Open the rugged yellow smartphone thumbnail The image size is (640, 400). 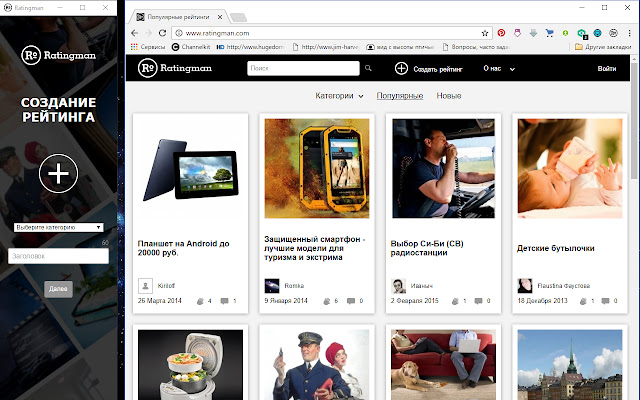point(317,169)
